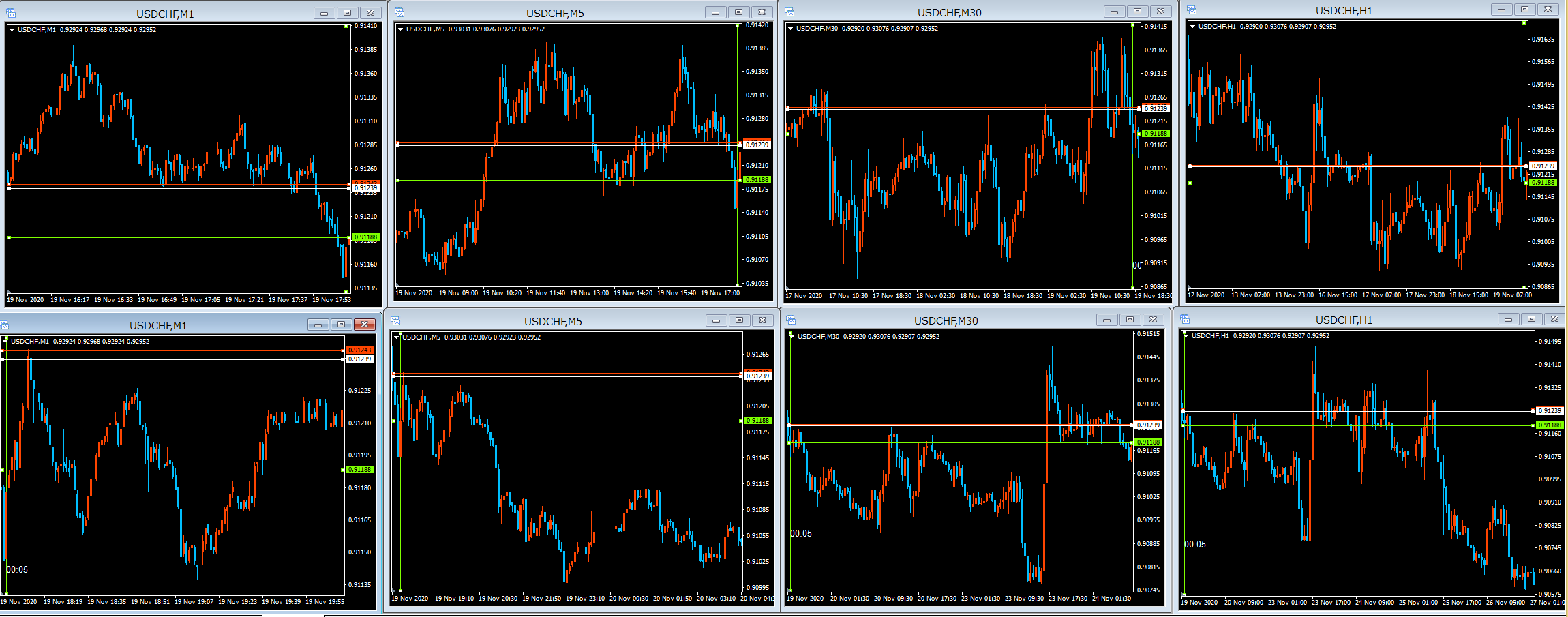Close the lower USDCHF,M1 window with red X
This screenshot has height=617, width=1568.
[x=365, y=325]
